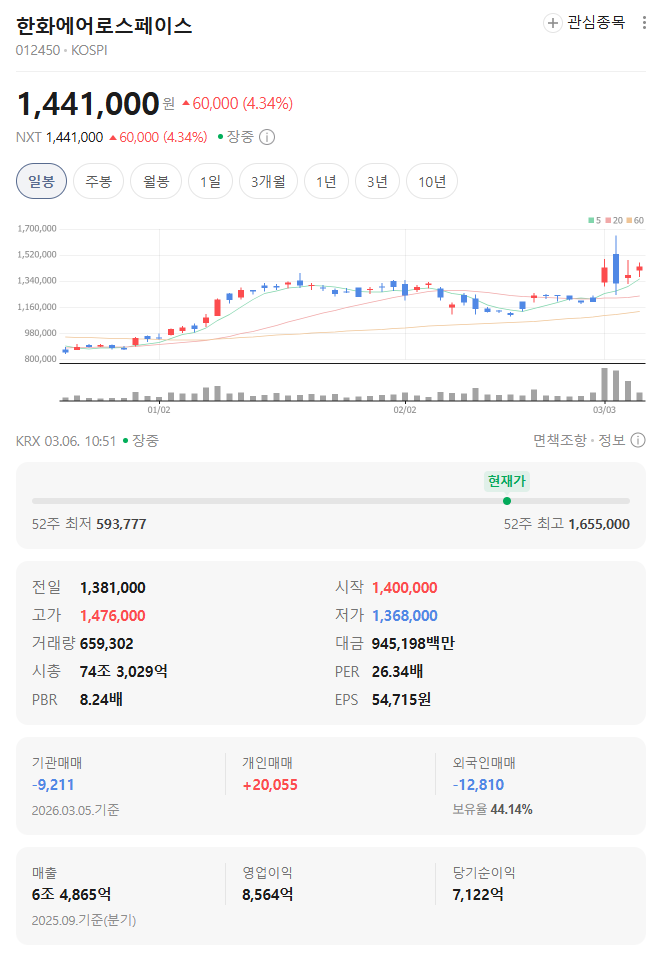This screenshot has height=956, width=658.
Task: Click the 1,700,000 price axis label
Action: (x=37, y=229)
